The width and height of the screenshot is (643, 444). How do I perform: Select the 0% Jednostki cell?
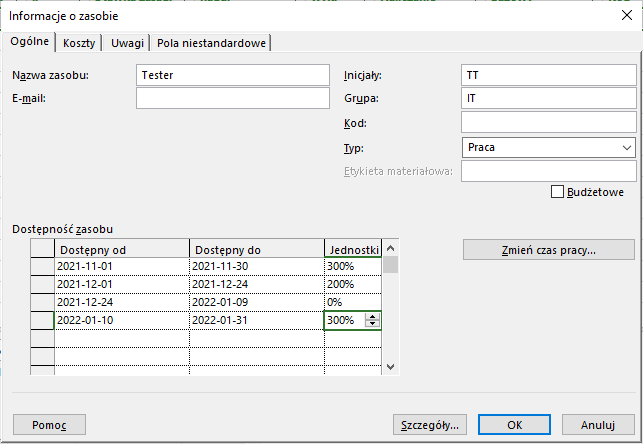click(353, 302)
